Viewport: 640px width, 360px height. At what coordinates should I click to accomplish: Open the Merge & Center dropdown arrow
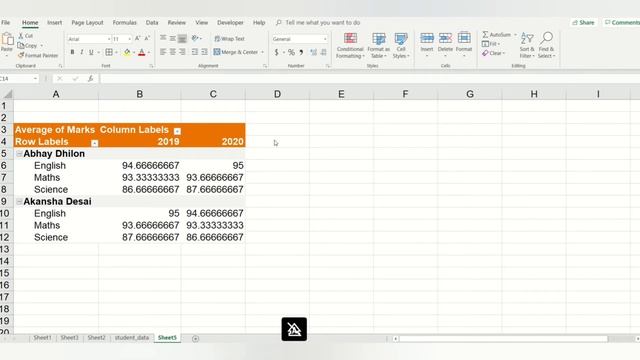(262, 52)
